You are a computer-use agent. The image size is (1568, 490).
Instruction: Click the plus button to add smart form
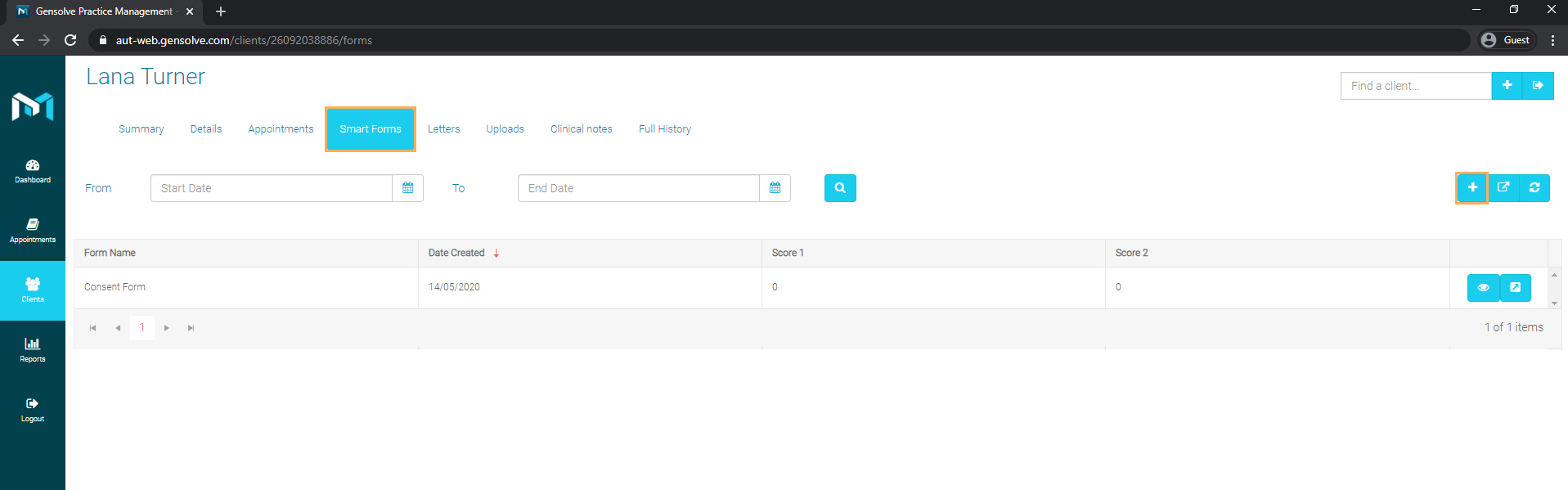click(1471, 188)
